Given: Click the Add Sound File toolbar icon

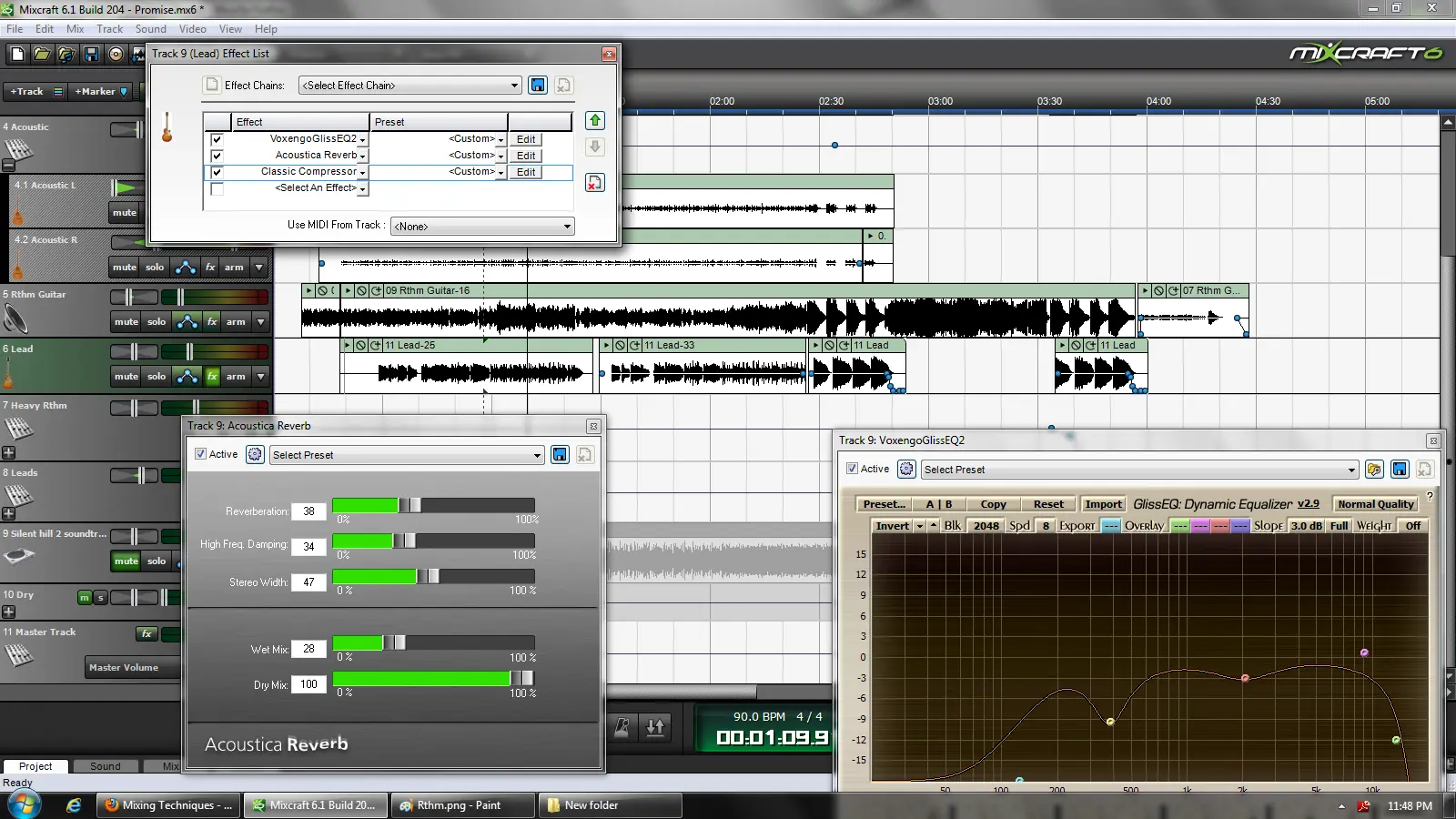Looking at the screenshot, I should click(x=66, y=55).
